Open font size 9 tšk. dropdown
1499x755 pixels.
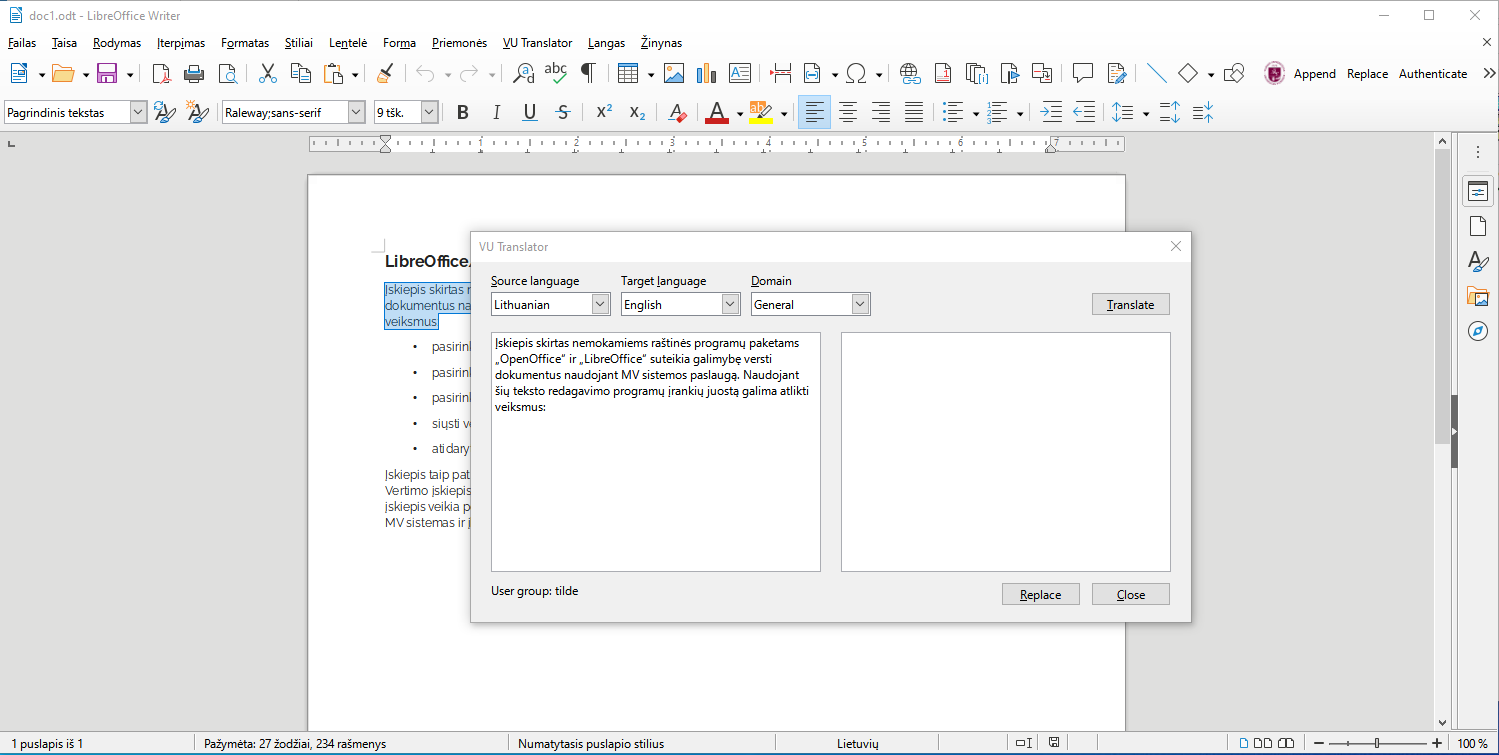[430, 113]
